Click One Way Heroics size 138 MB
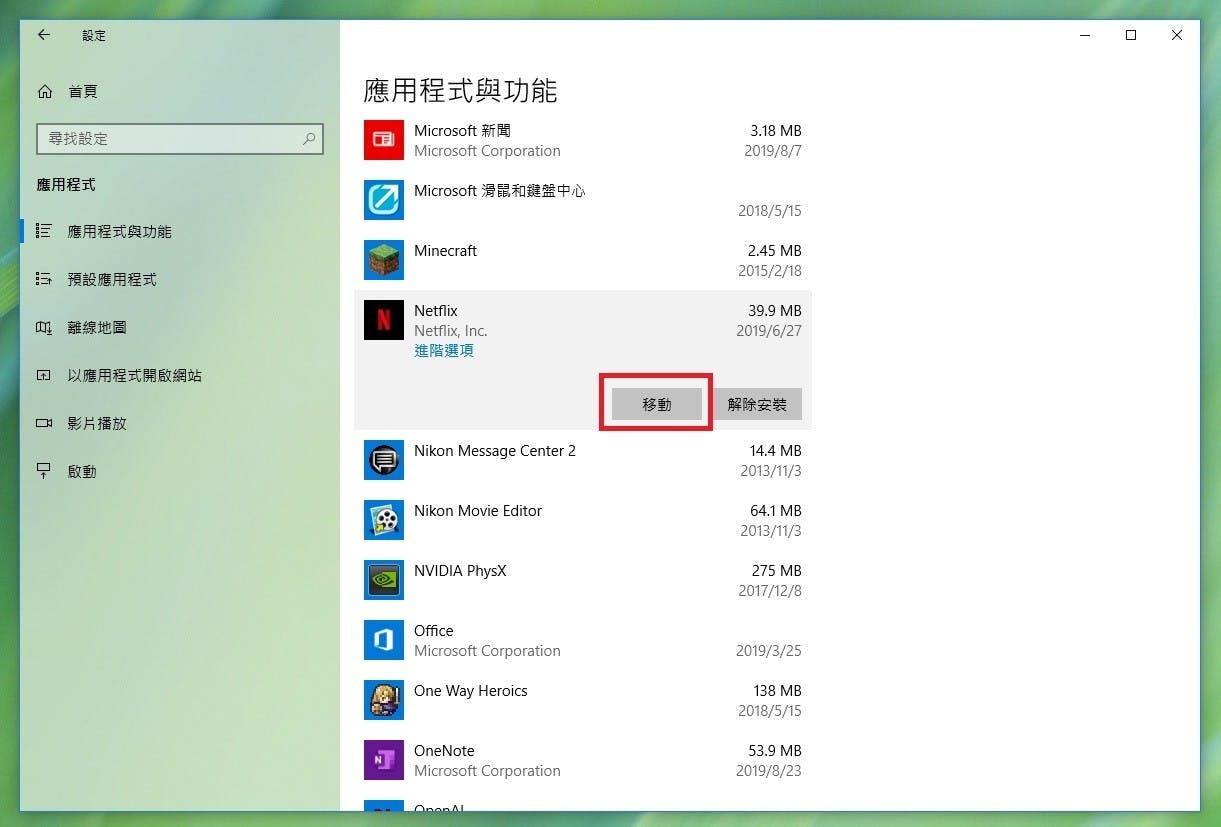The image size is (1221, 827). coord(777,691)
